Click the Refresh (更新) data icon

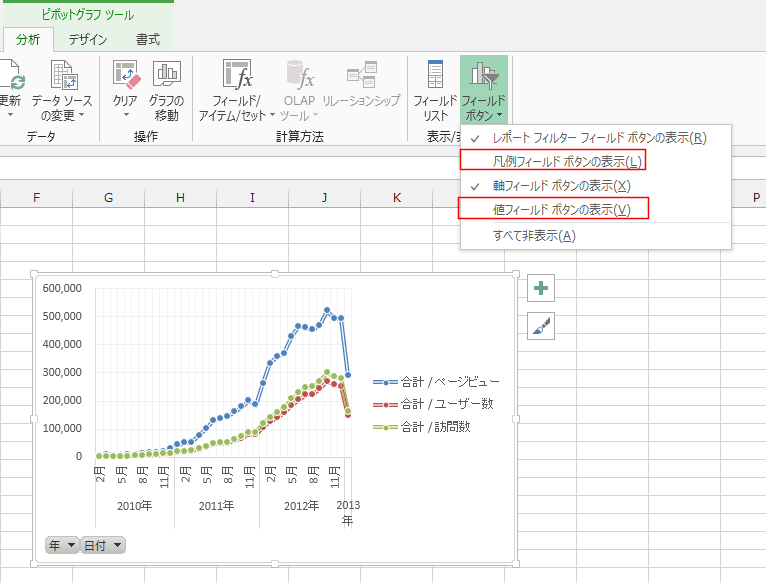pyautogui.click(x=11, y=75)
